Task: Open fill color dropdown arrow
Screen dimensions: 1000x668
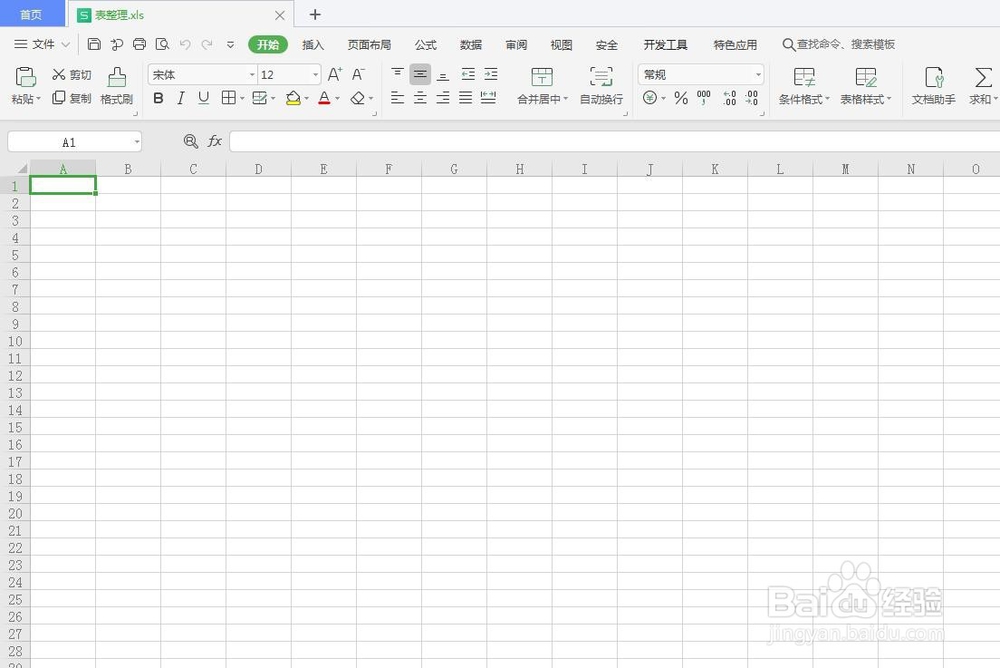Action: (306, 98)
